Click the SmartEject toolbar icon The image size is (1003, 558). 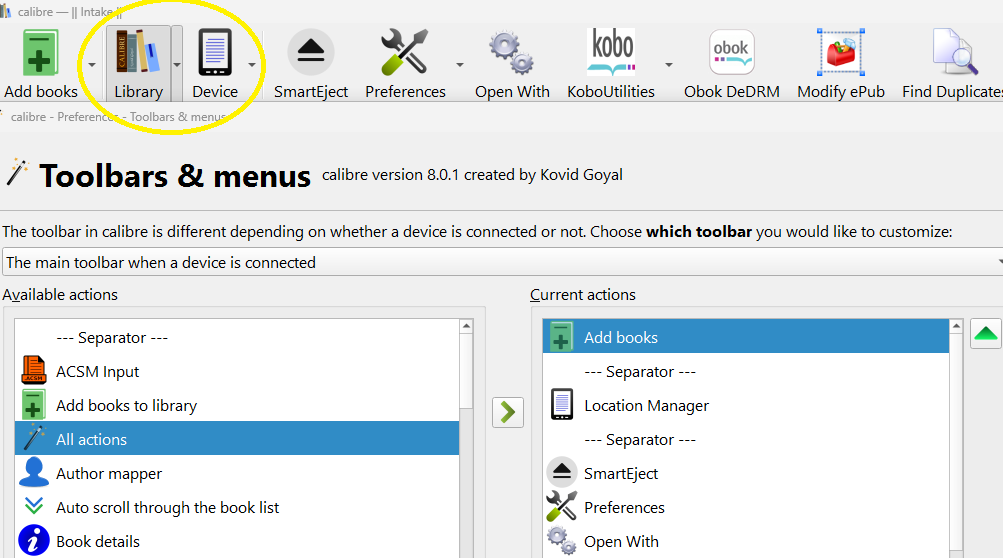click(311, 53)
